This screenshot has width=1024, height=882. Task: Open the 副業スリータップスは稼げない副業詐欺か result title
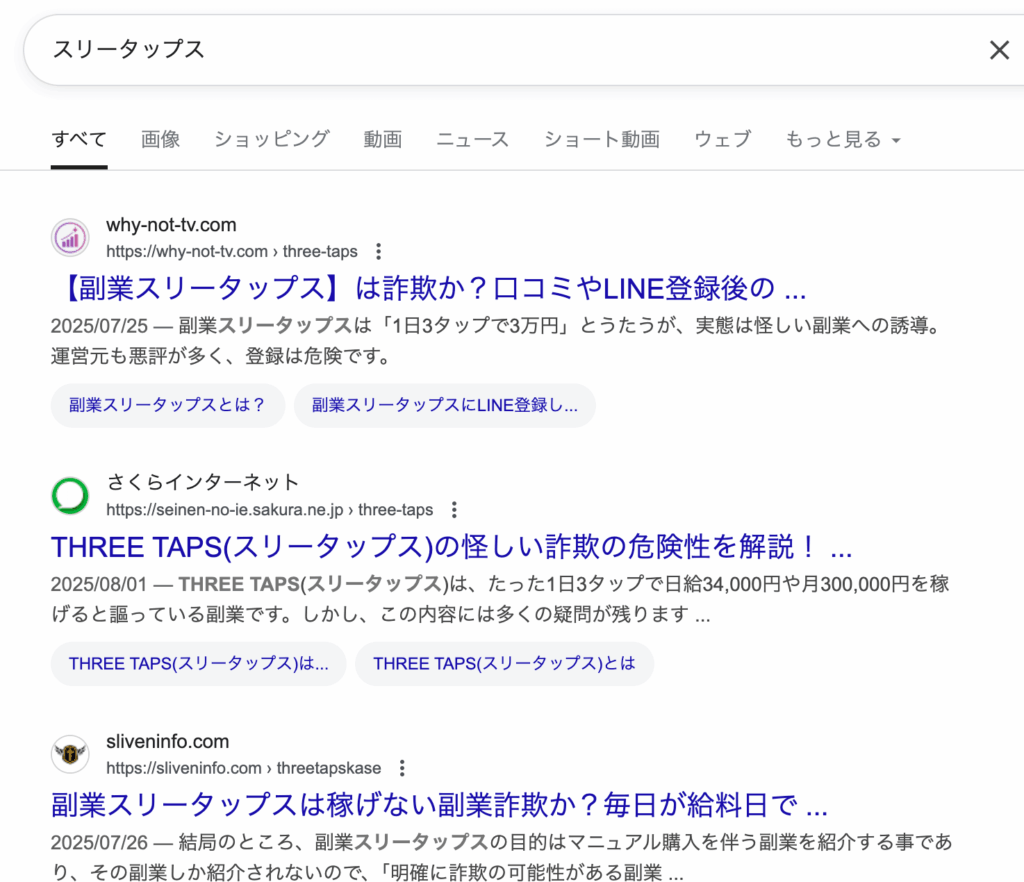click(x=440, y=805)
